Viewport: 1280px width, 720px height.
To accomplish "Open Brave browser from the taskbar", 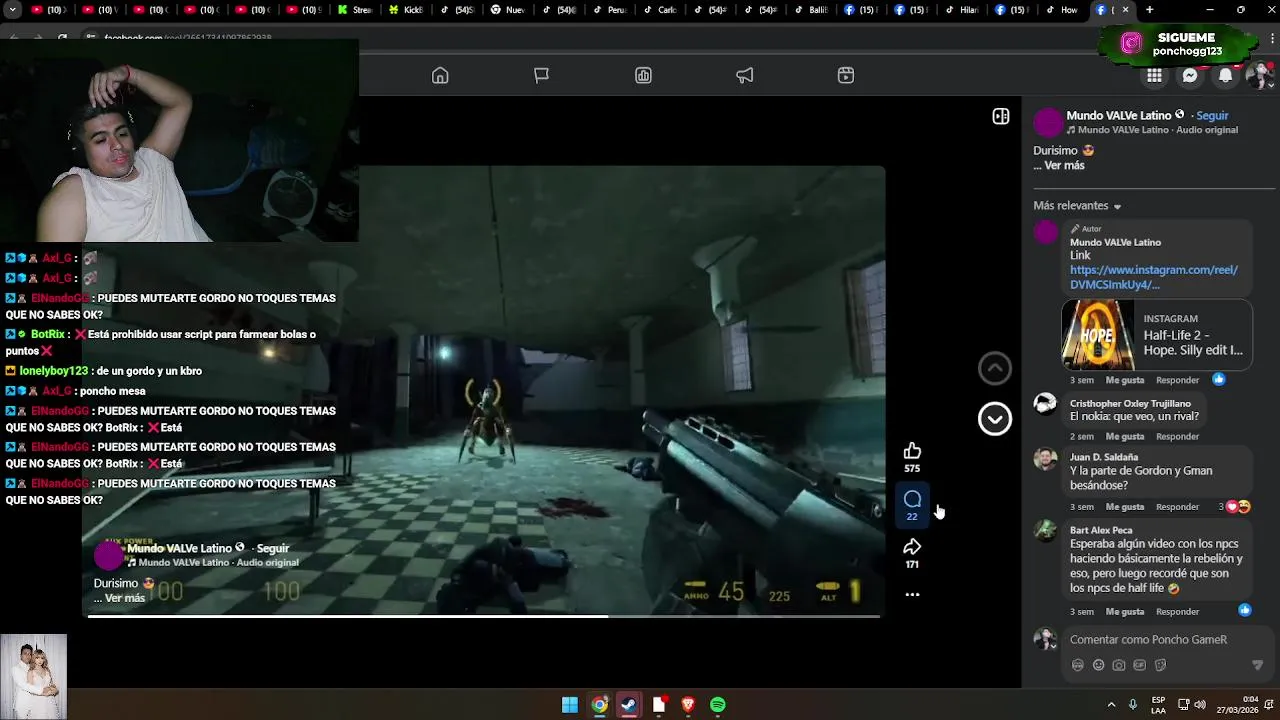I will pyautogui.click(x=688, y=705).
